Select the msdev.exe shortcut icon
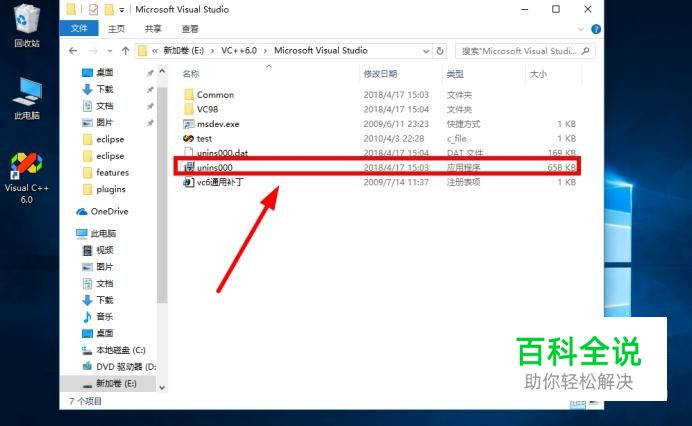 point(189,124)
